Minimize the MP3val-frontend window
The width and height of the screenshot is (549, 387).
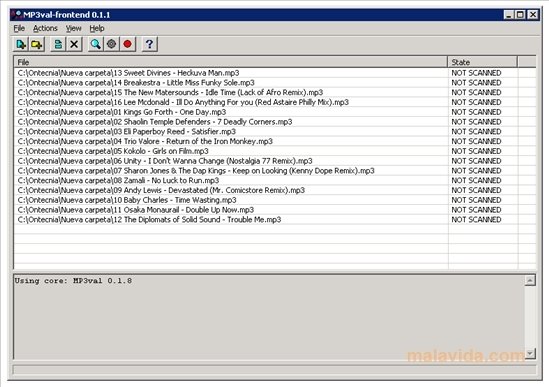click(509, 15)
